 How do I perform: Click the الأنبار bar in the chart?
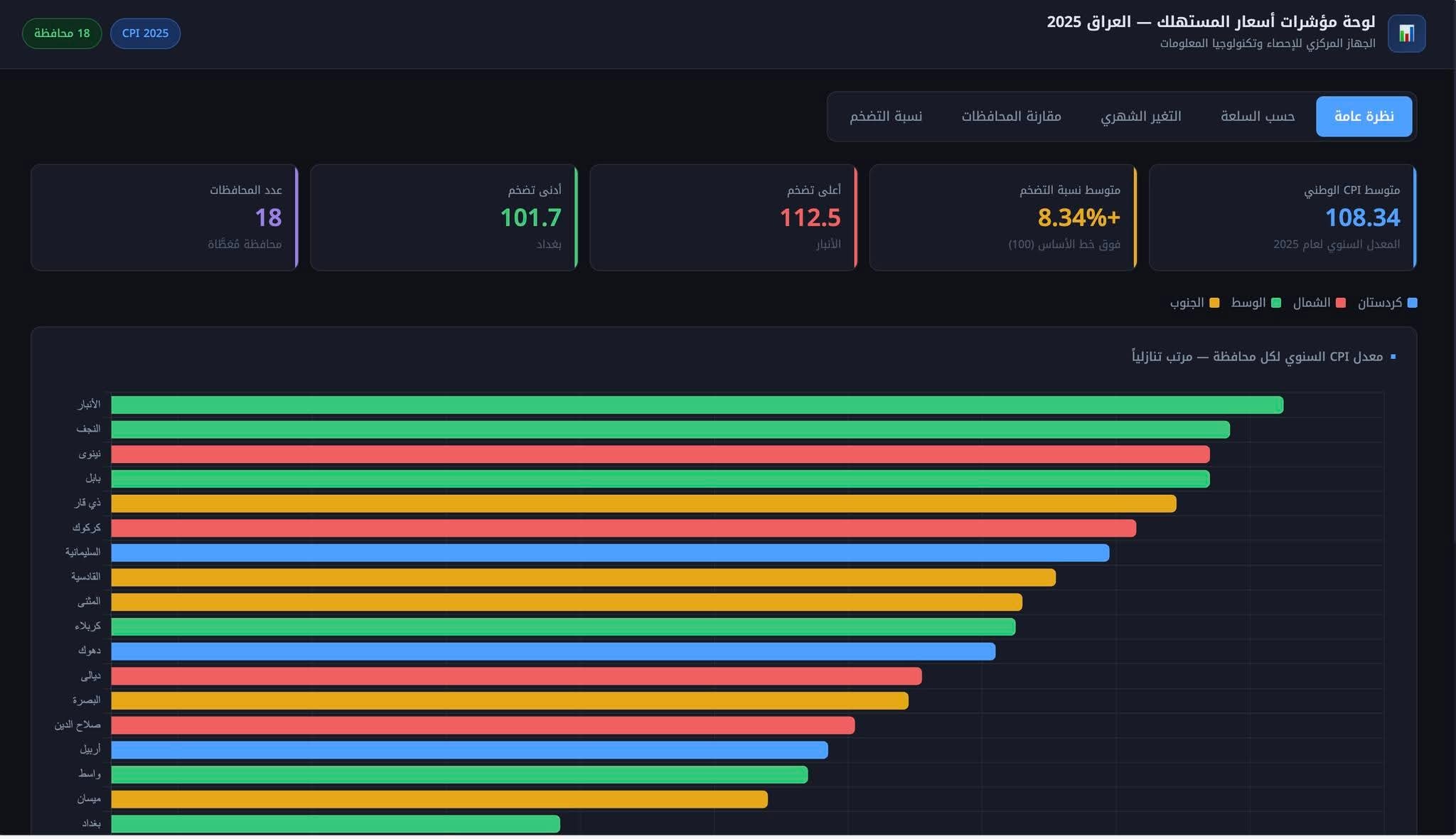click(697, 405)
